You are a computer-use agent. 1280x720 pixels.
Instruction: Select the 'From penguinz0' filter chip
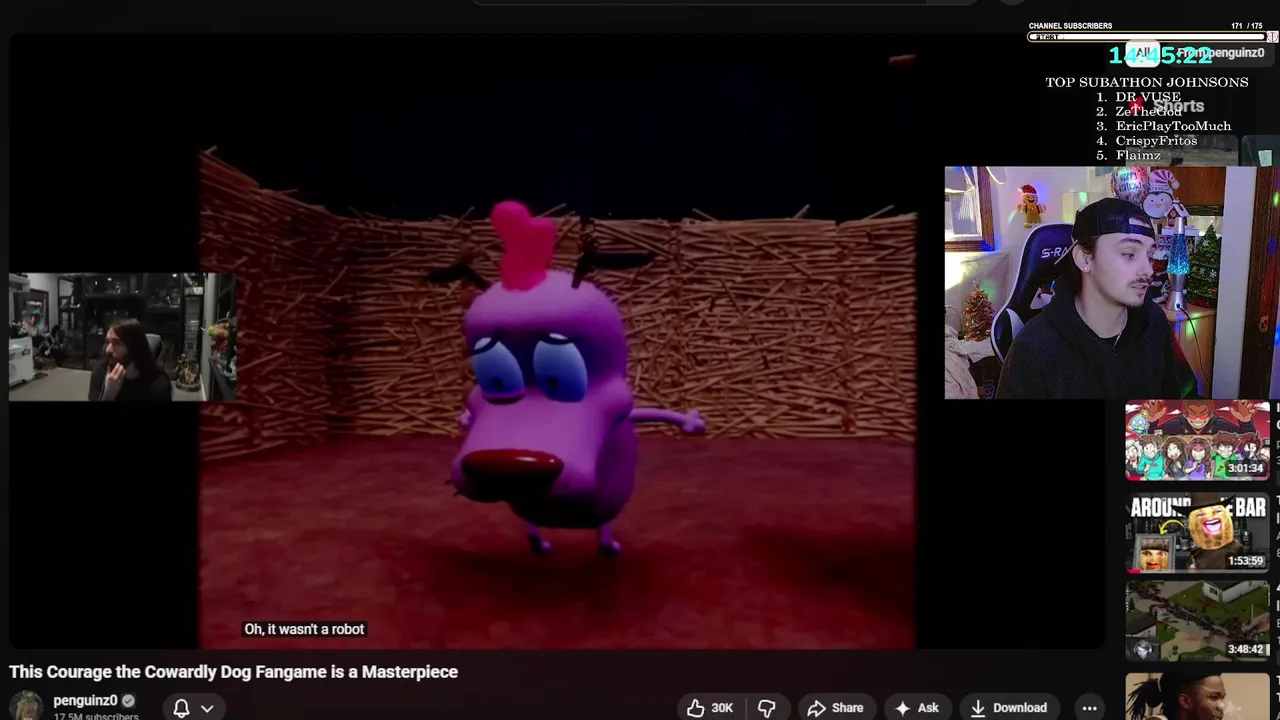click(x=1220, y=53)
